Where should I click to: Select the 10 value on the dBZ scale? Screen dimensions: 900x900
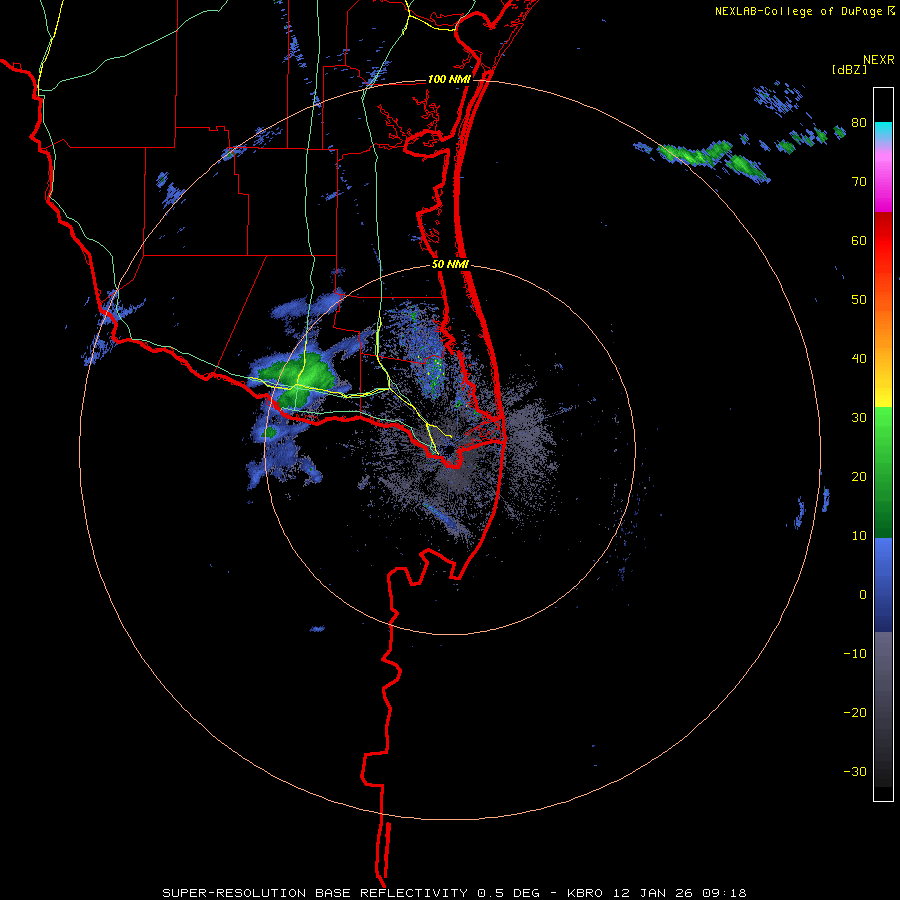point(859,536)
